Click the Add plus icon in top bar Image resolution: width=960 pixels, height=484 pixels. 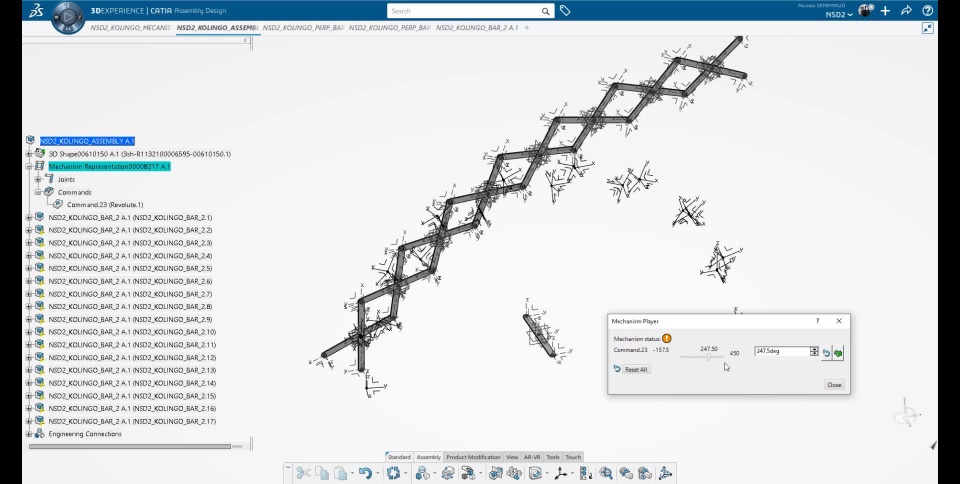coord(885,10)
